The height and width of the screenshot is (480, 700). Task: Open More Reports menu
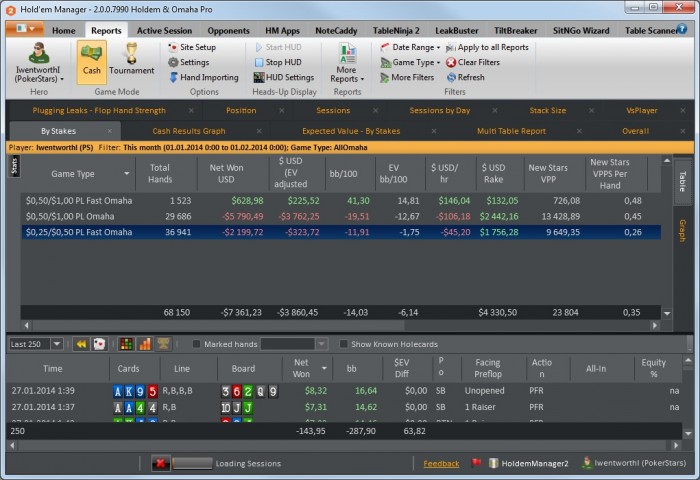347,63
